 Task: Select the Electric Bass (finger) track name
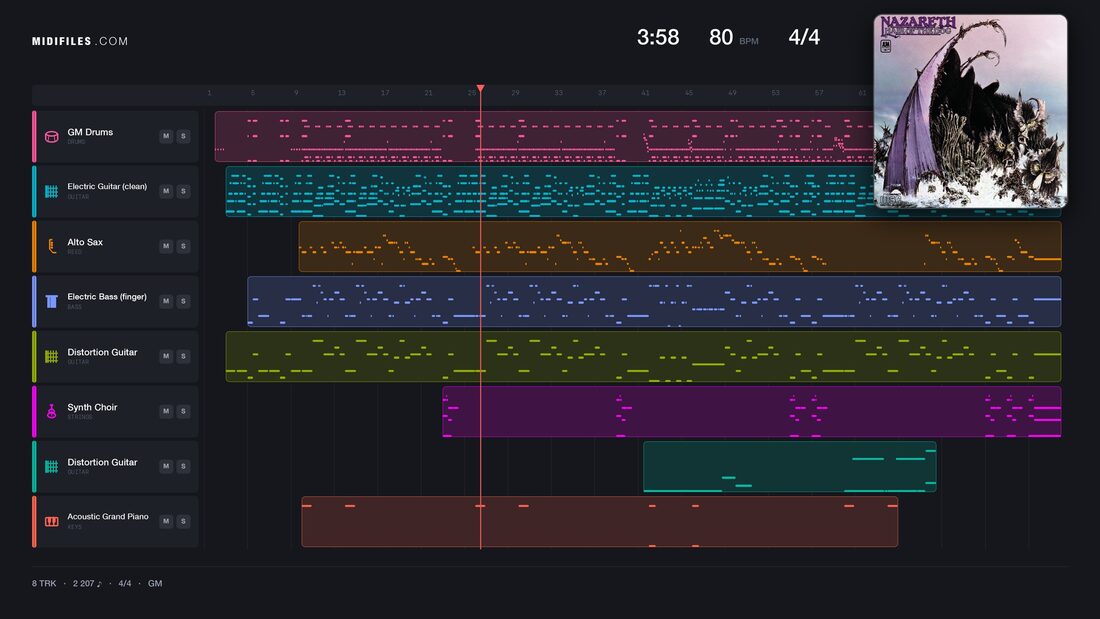click(107, 297)
